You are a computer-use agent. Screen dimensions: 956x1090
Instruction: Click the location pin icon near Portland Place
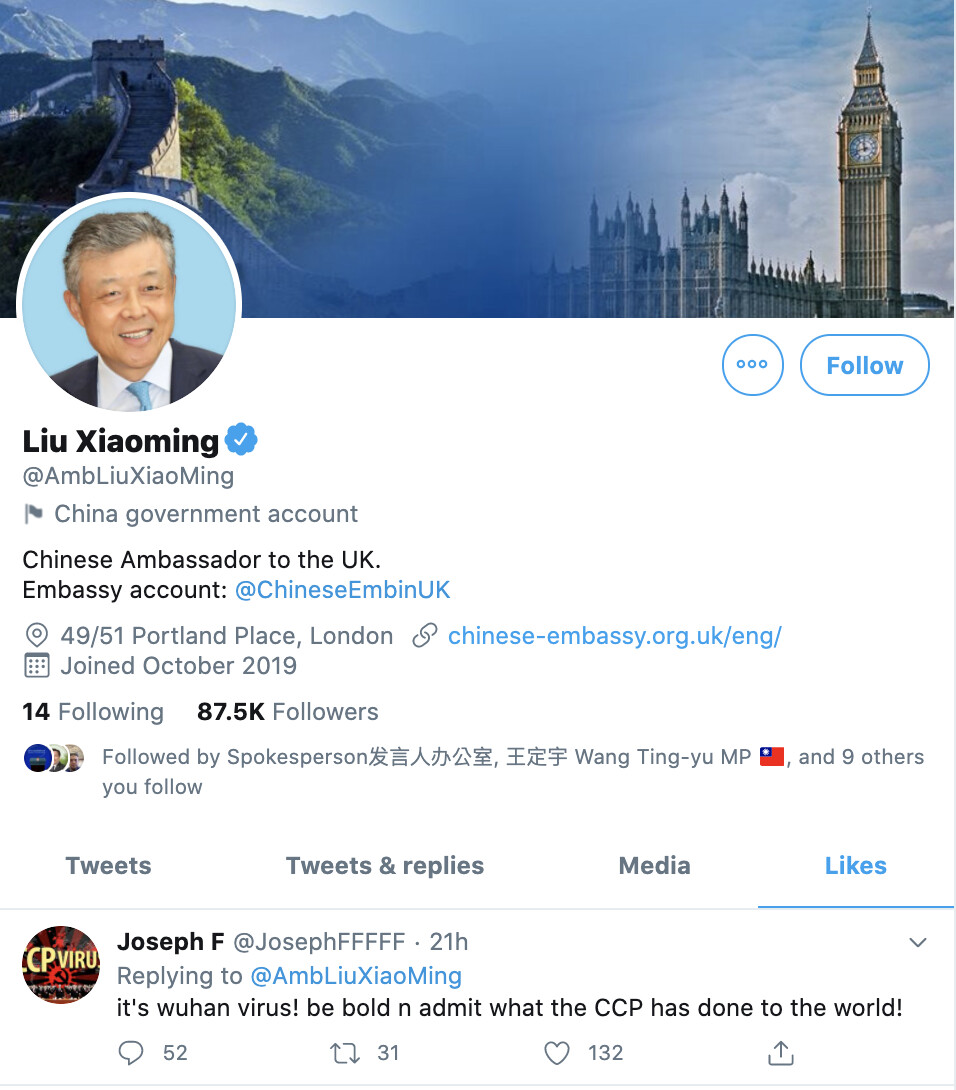pyautogui.click(x=36, y=635)
